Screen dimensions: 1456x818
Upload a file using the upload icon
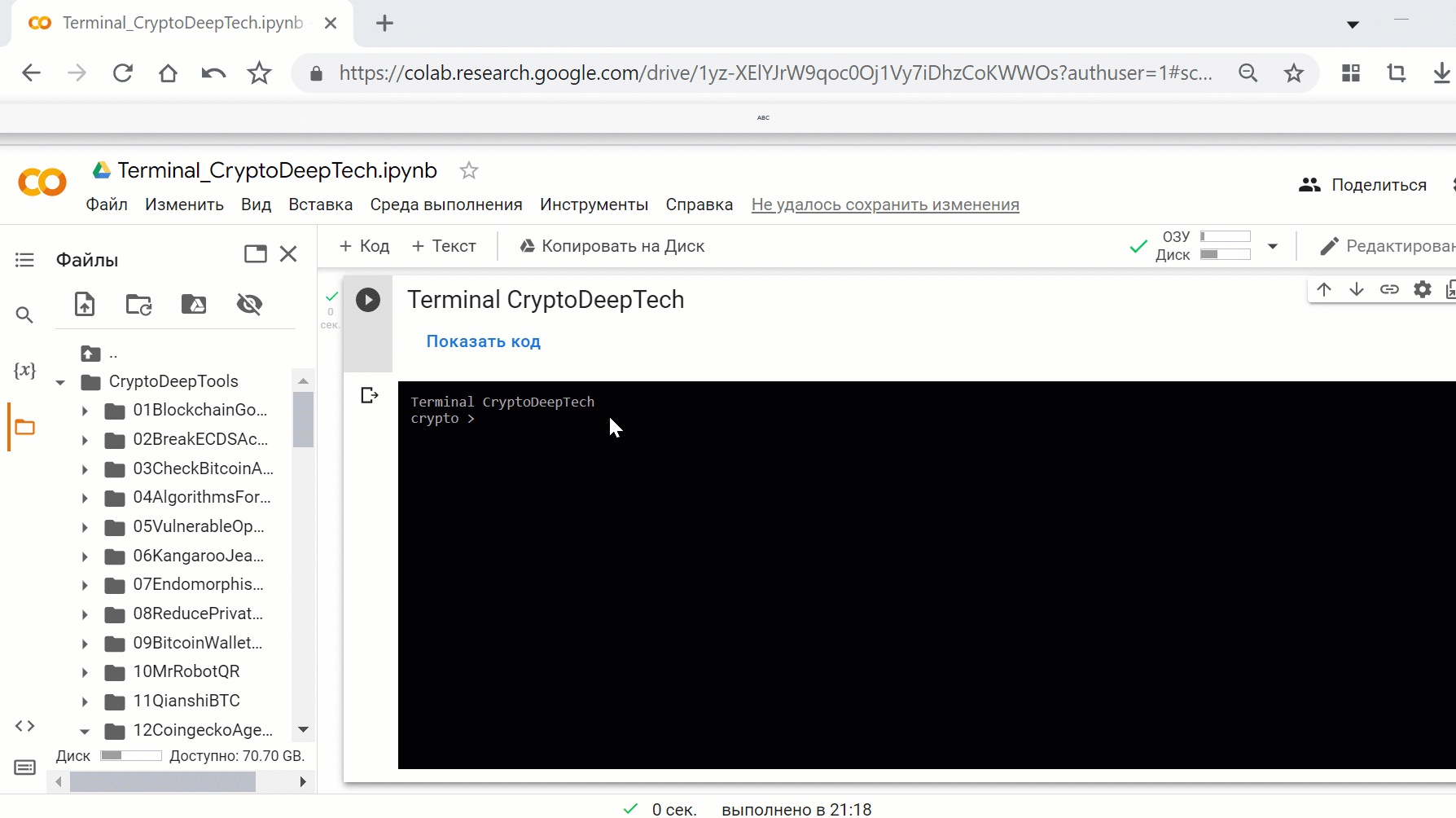pyautogui.click(x=84, y=304)
